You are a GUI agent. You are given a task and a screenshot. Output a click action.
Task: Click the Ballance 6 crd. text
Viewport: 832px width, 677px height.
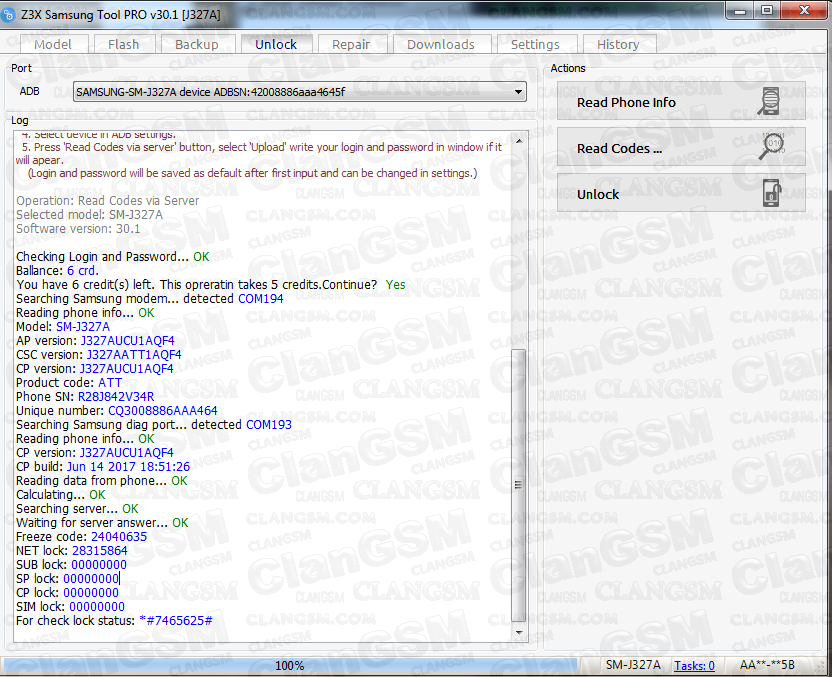click(57, 271)
